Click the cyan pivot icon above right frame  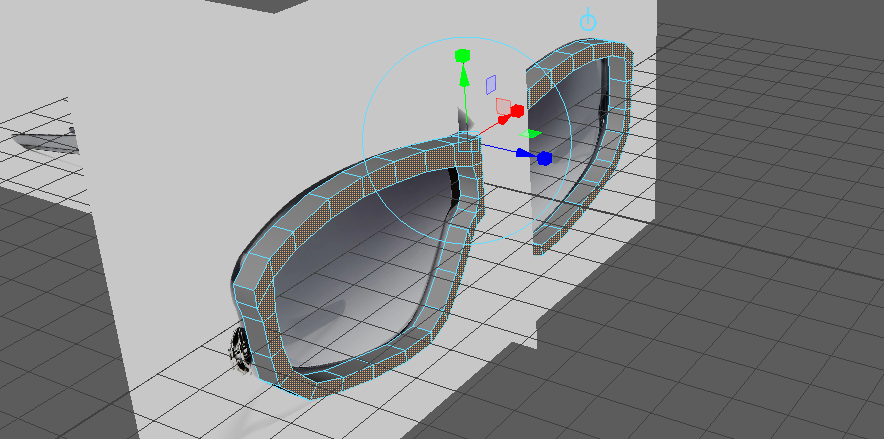(588, 21)
